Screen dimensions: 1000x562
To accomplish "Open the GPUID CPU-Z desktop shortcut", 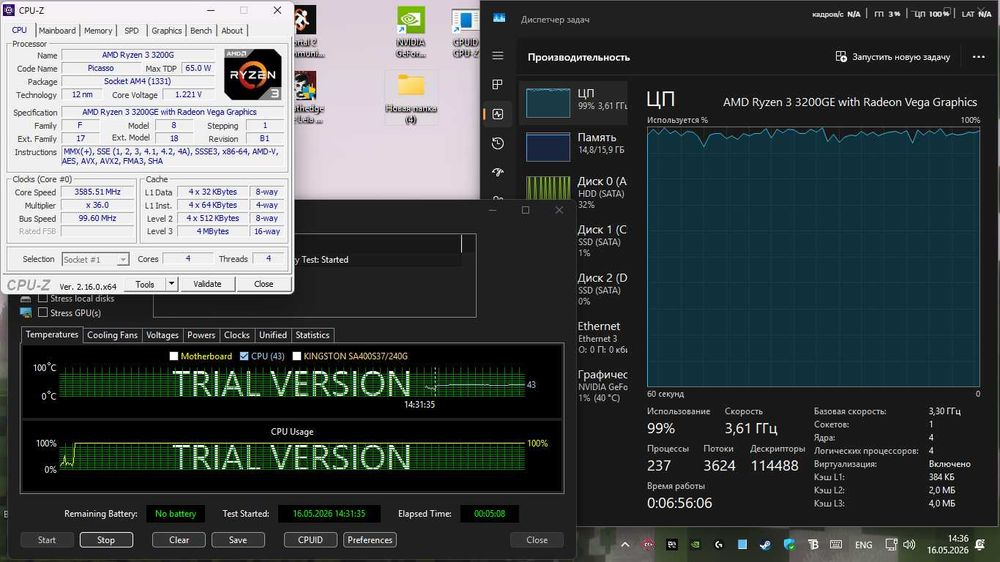I will pyautogui.click(x=466, y=32).
